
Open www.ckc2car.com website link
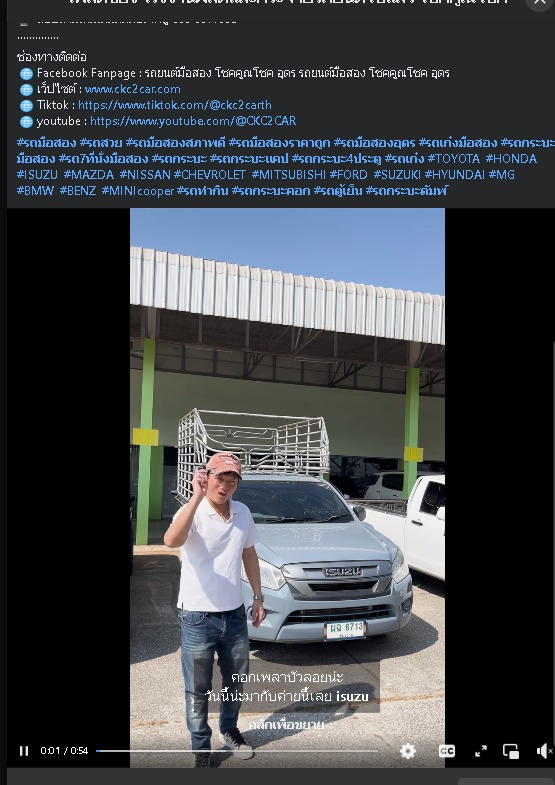pos(133,89)
